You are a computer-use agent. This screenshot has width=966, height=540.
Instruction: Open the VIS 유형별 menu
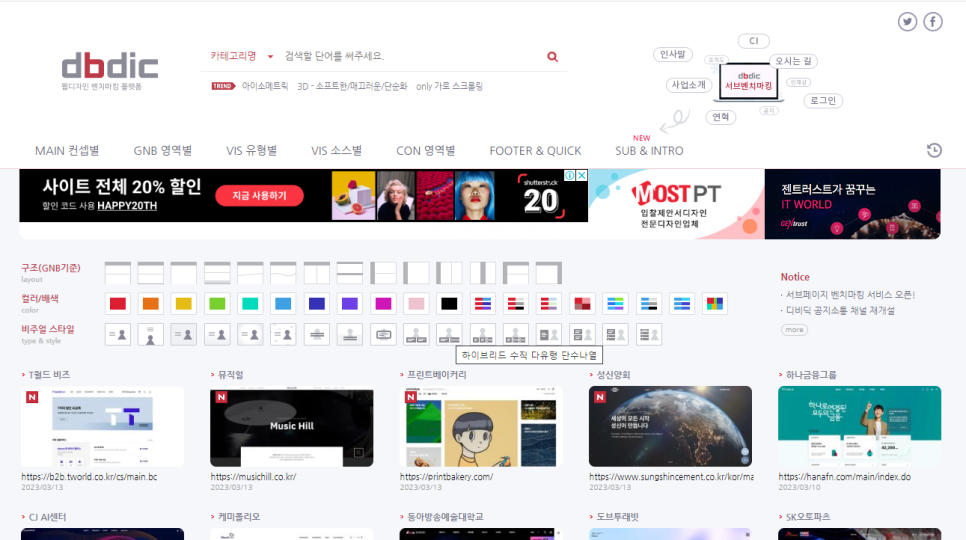tap(251, 151)
